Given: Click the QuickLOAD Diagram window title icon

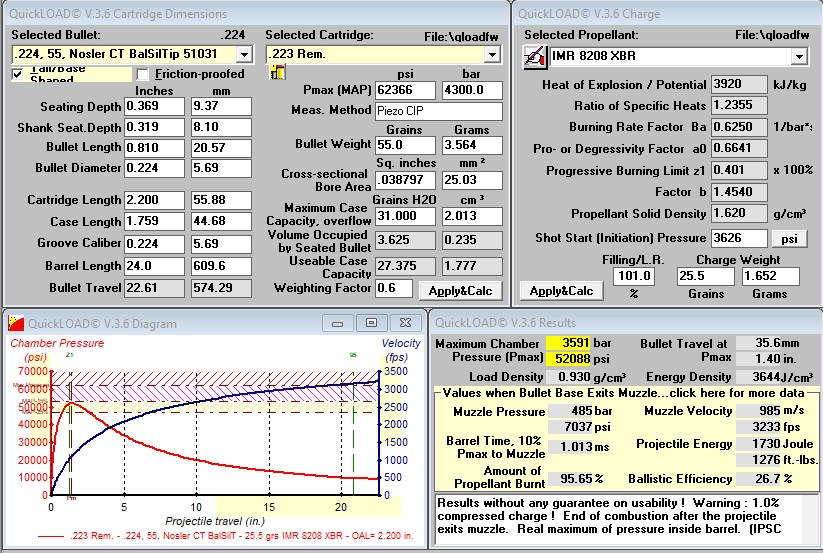Looking at the screenshot, I should (x=13, y=322).
